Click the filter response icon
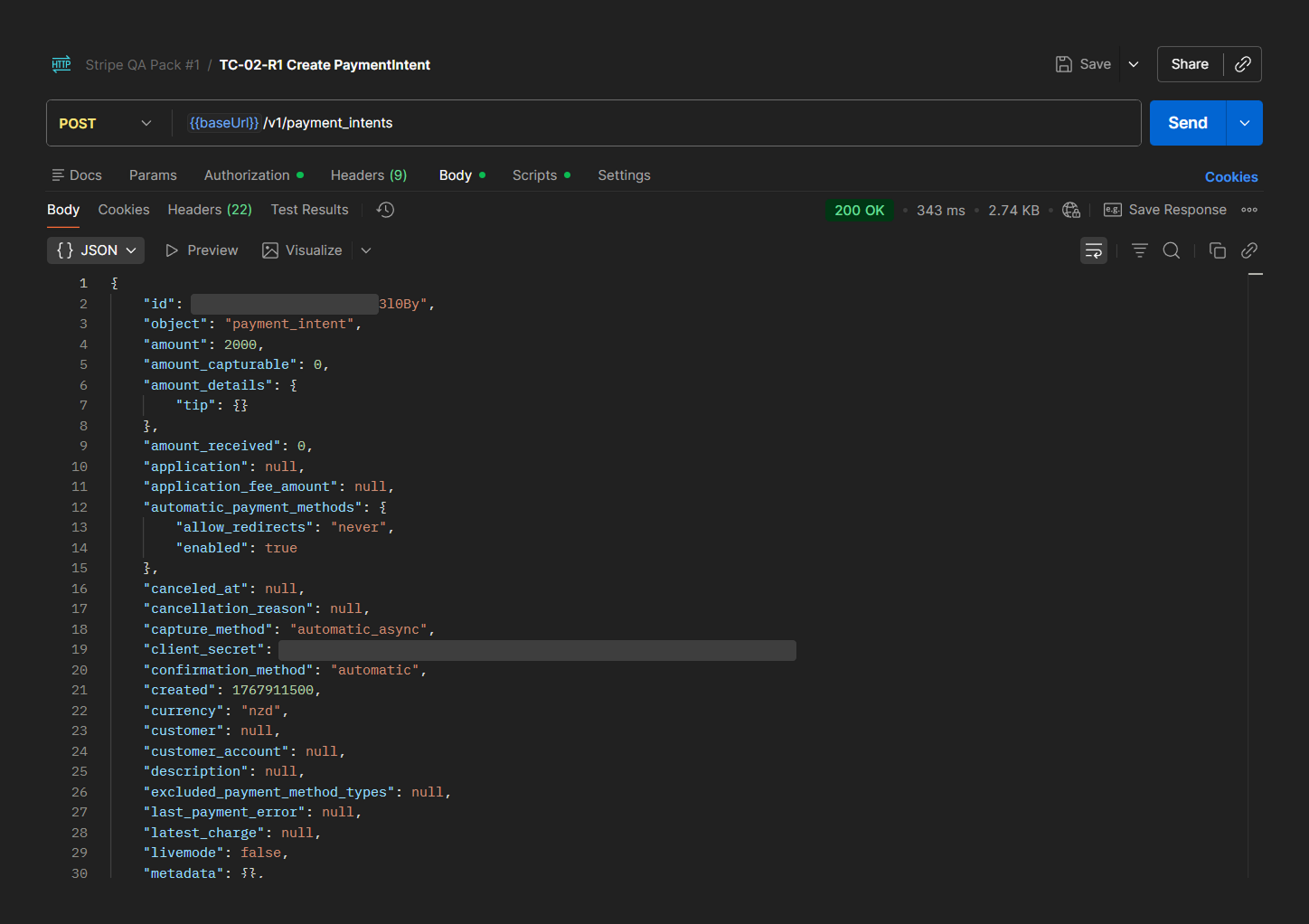Image resolution: width=1309 pixels, height=924 pixels. tap(1140, 250)
